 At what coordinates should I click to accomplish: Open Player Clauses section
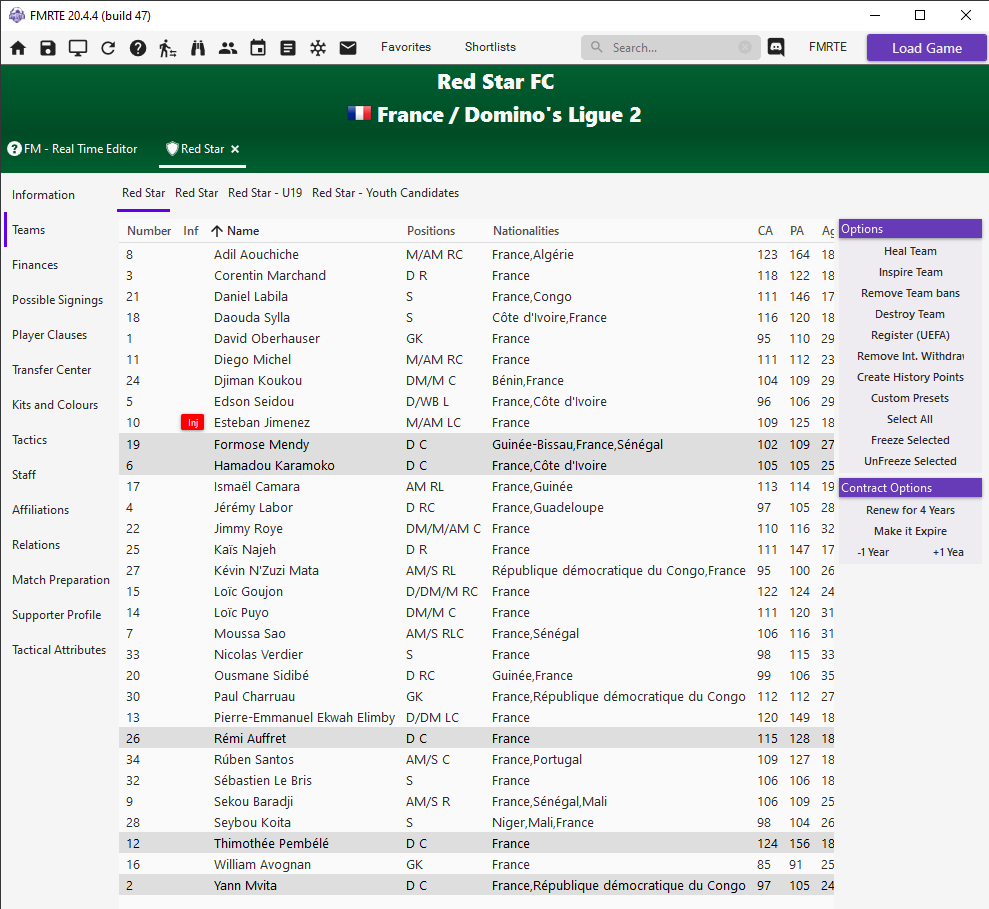coord(49,335)
